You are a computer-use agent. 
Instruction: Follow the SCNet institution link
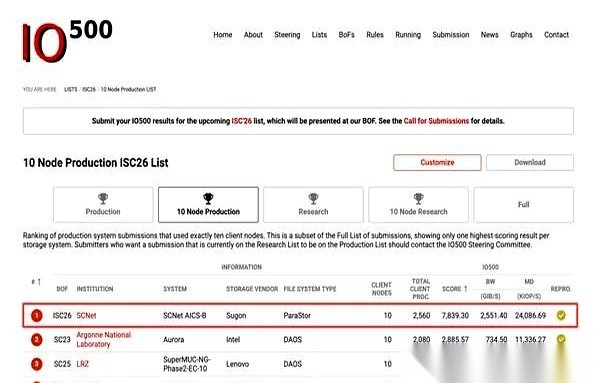[x=86, y=316]
